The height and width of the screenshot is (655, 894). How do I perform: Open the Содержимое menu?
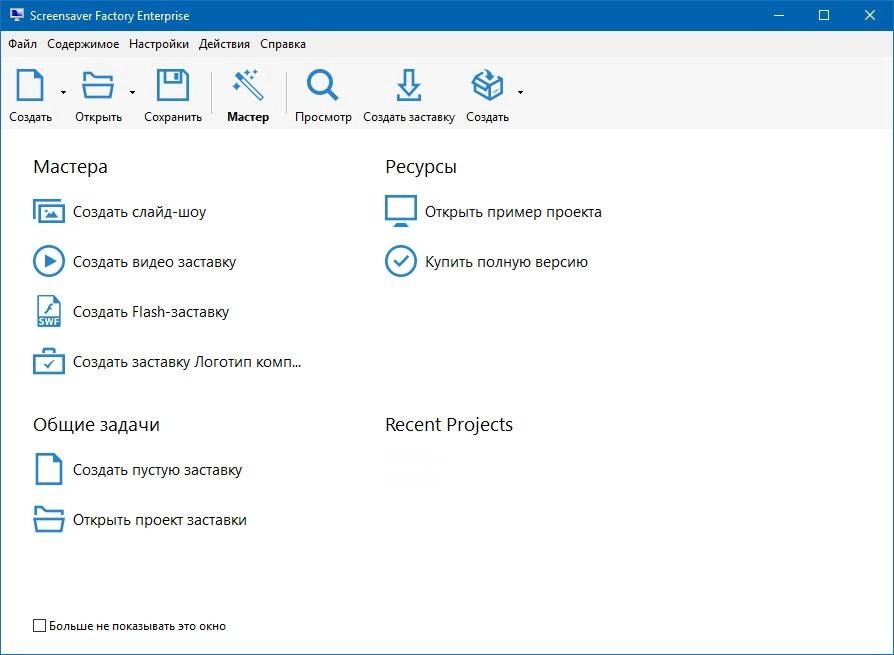(x=83, y=44)
